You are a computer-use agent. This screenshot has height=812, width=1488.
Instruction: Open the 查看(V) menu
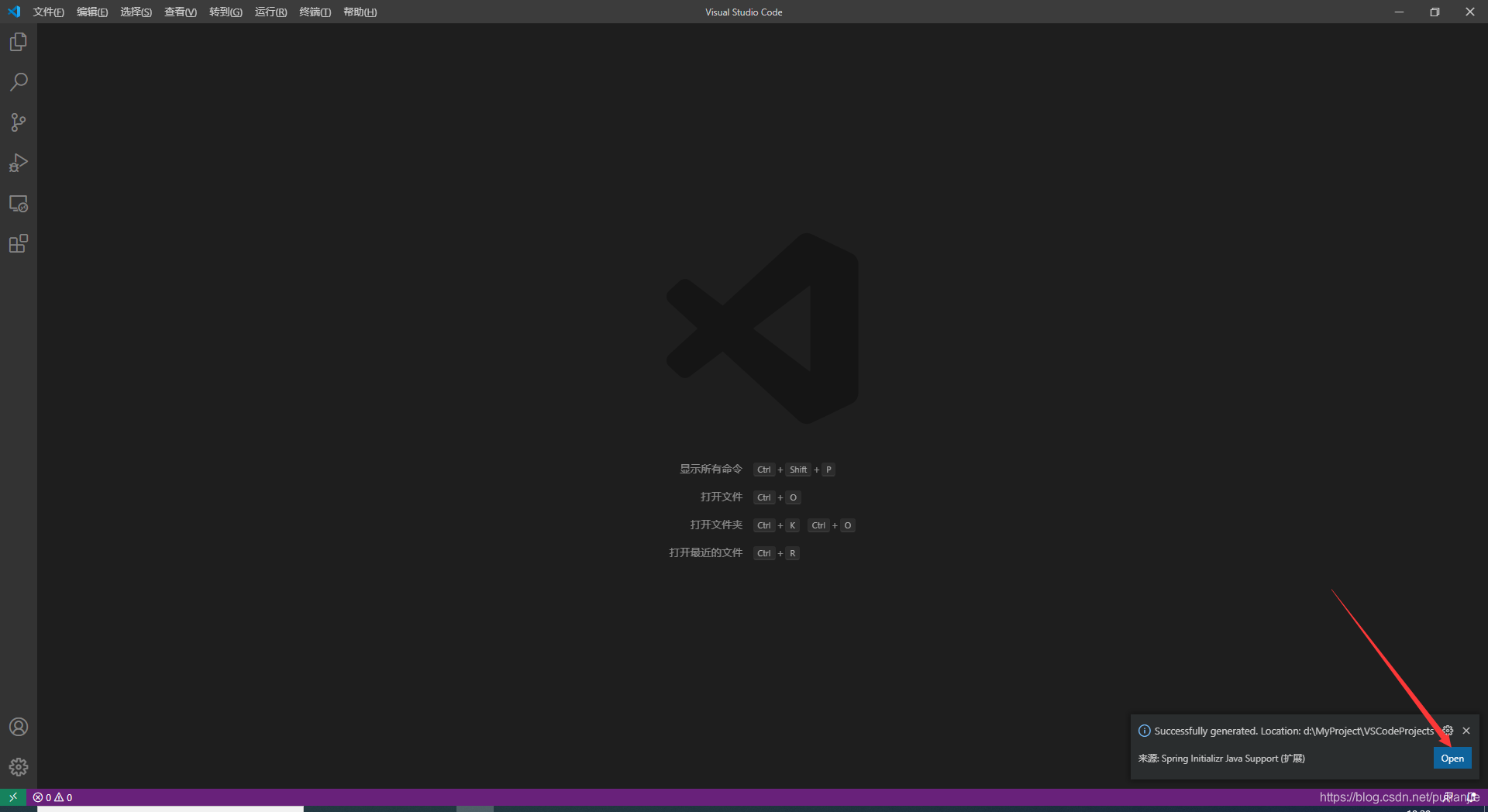(181, 12)
